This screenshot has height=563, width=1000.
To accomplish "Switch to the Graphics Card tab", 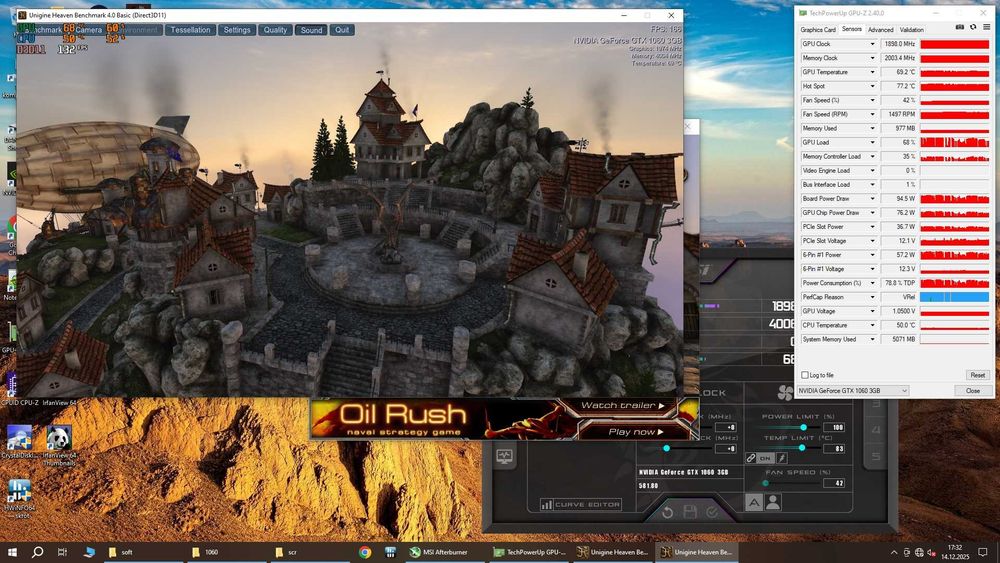I will 818,29.
